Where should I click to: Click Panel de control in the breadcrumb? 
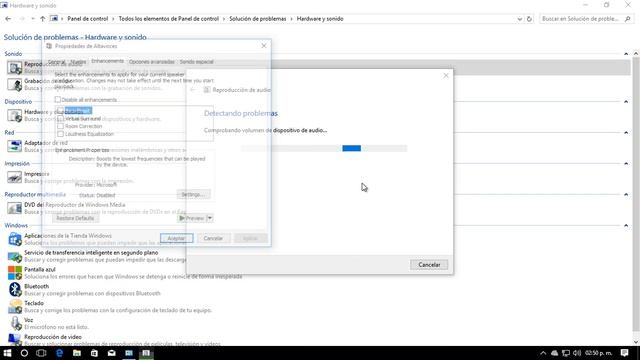pyautogui.click(x=87, y=19)
